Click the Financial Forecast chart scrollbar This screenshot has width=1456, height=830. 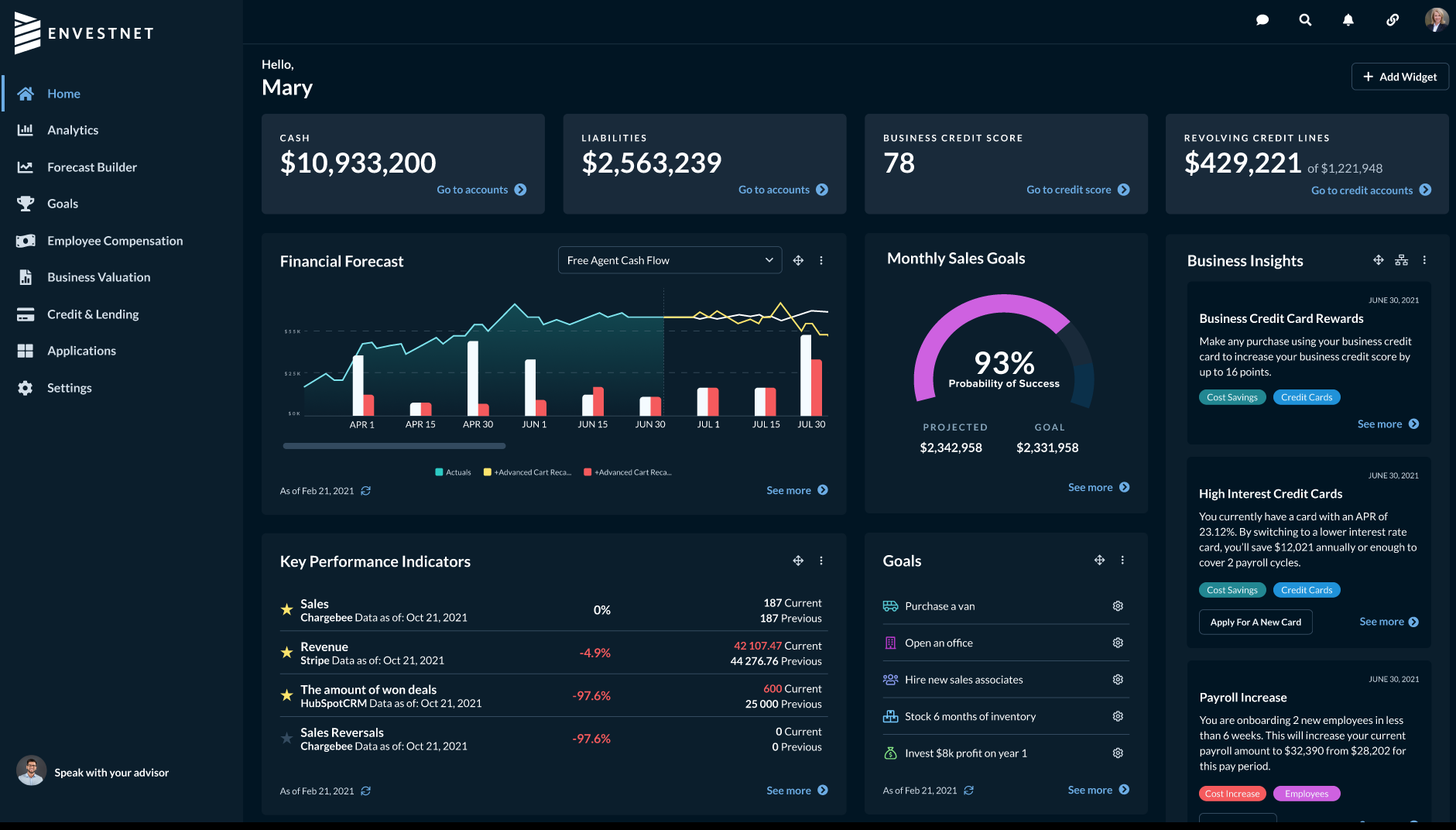[394, 446]
